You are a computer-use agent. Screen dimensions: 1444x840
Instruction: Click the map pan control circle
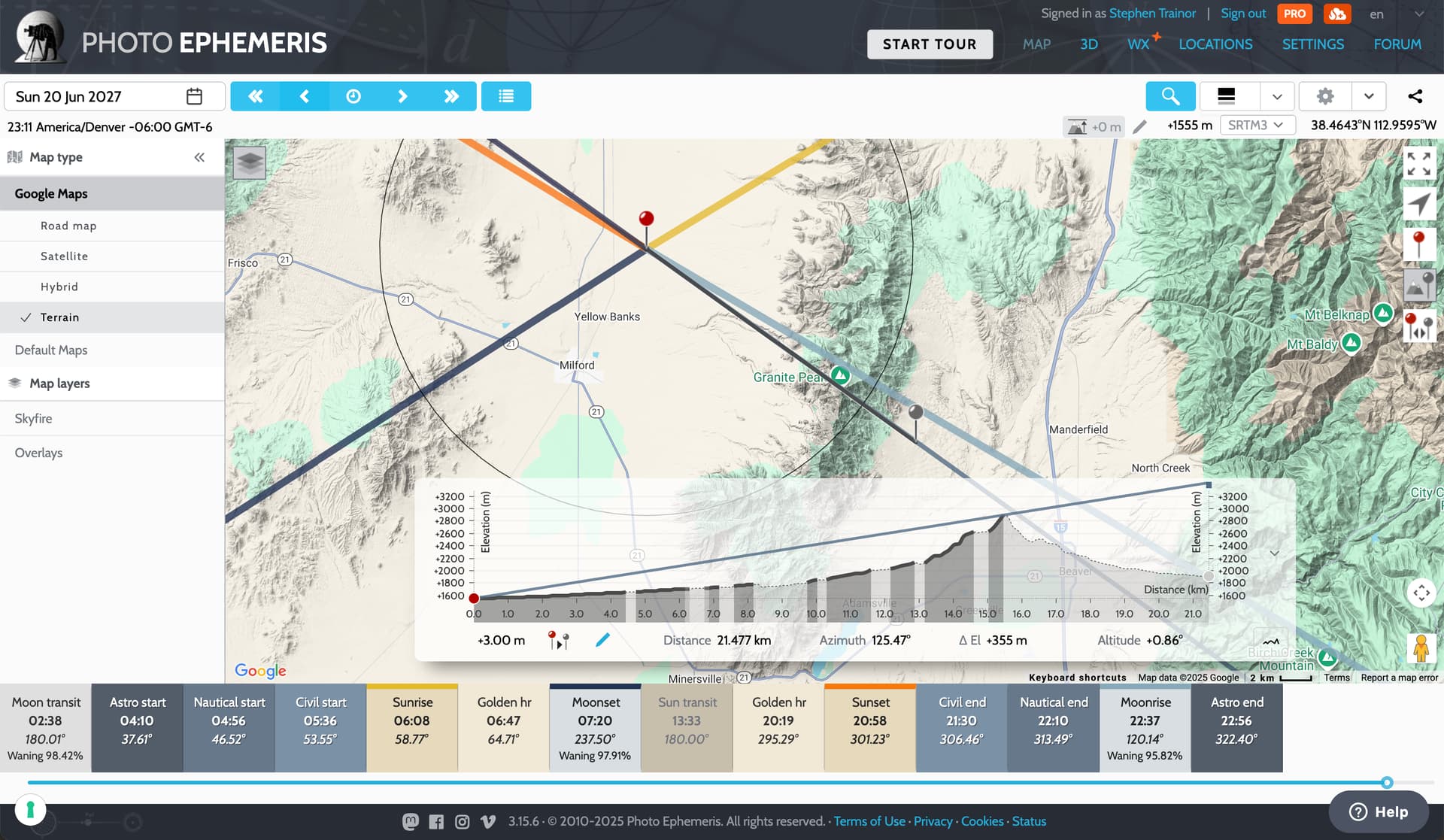(x=1421, y=593)
